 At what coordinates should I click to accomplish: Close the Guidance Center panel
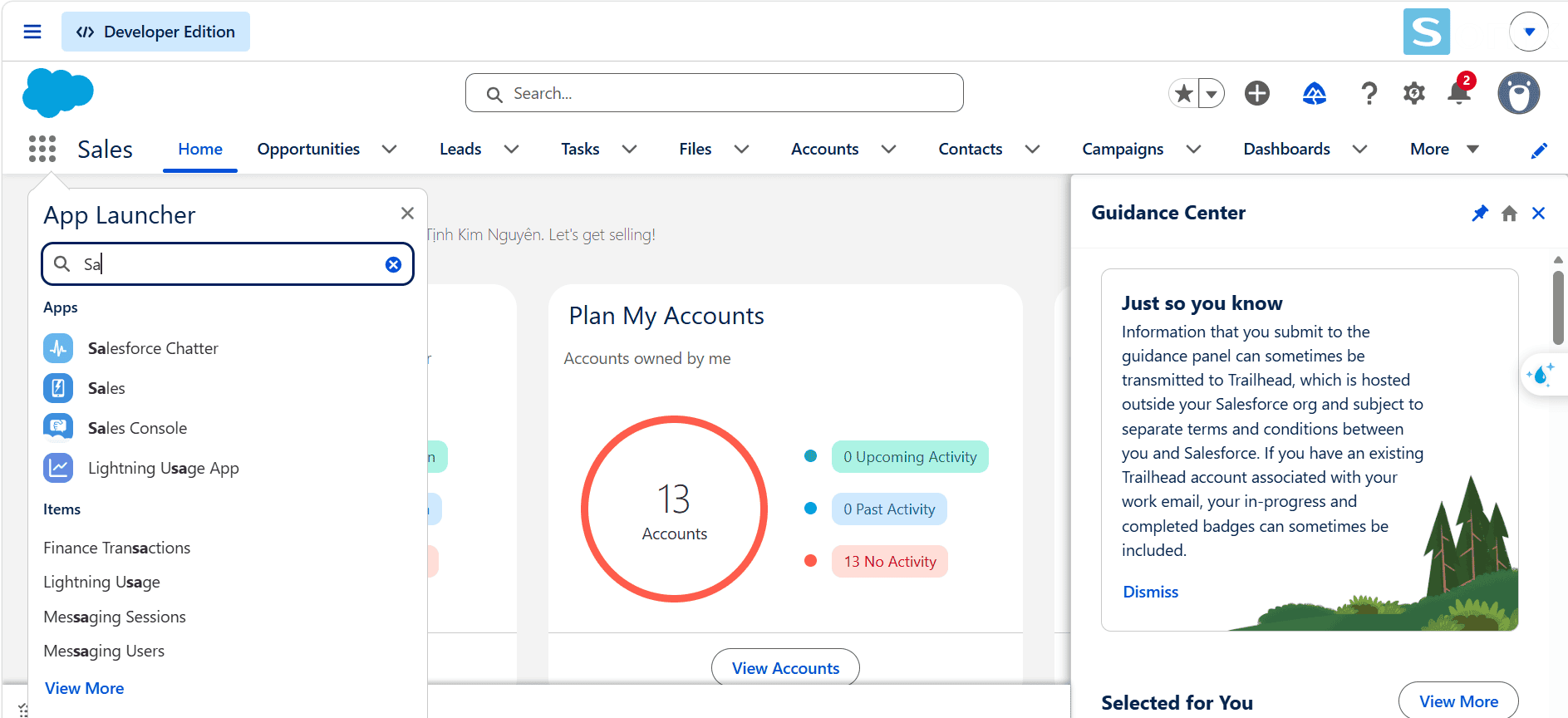coord(1539,214)
